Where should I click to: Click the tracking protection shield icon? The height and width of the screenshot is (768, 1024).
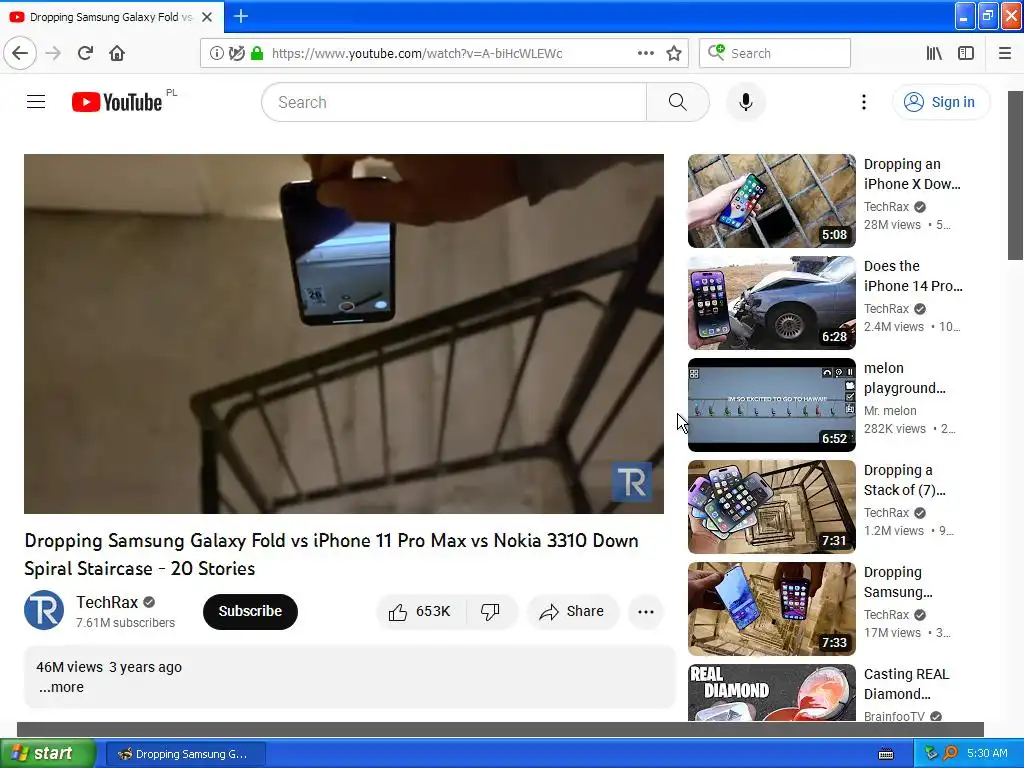[x=236, y=53]
